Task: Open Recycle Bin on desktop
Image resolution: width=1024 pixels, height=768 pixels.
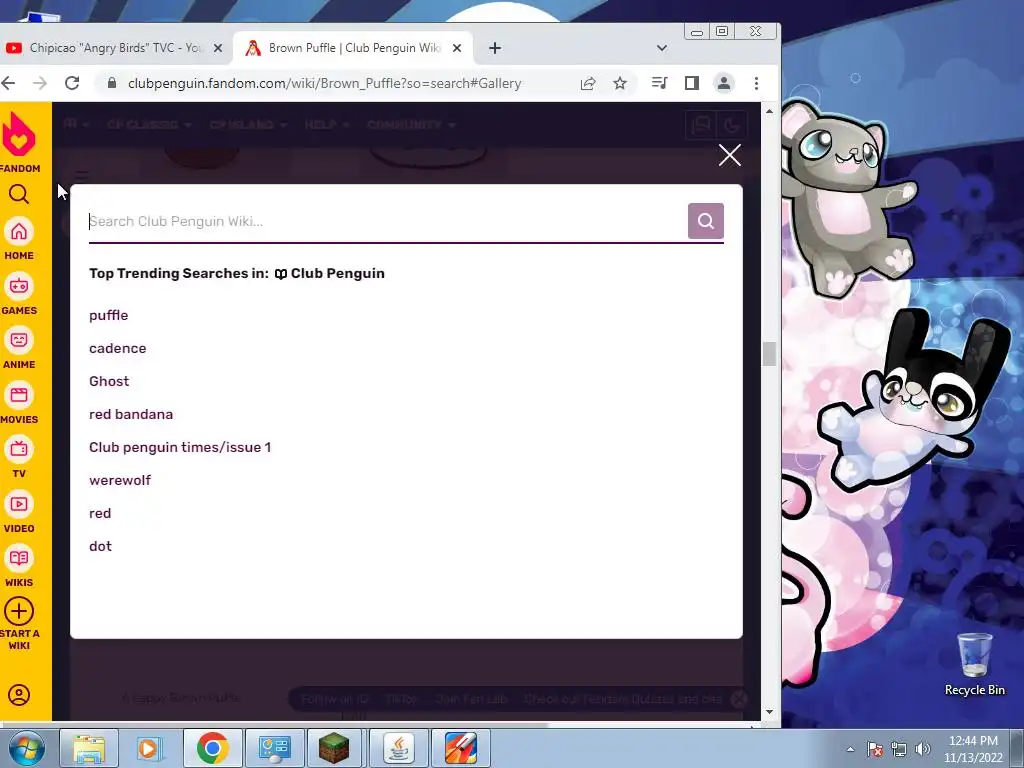Action: (974, 665)
